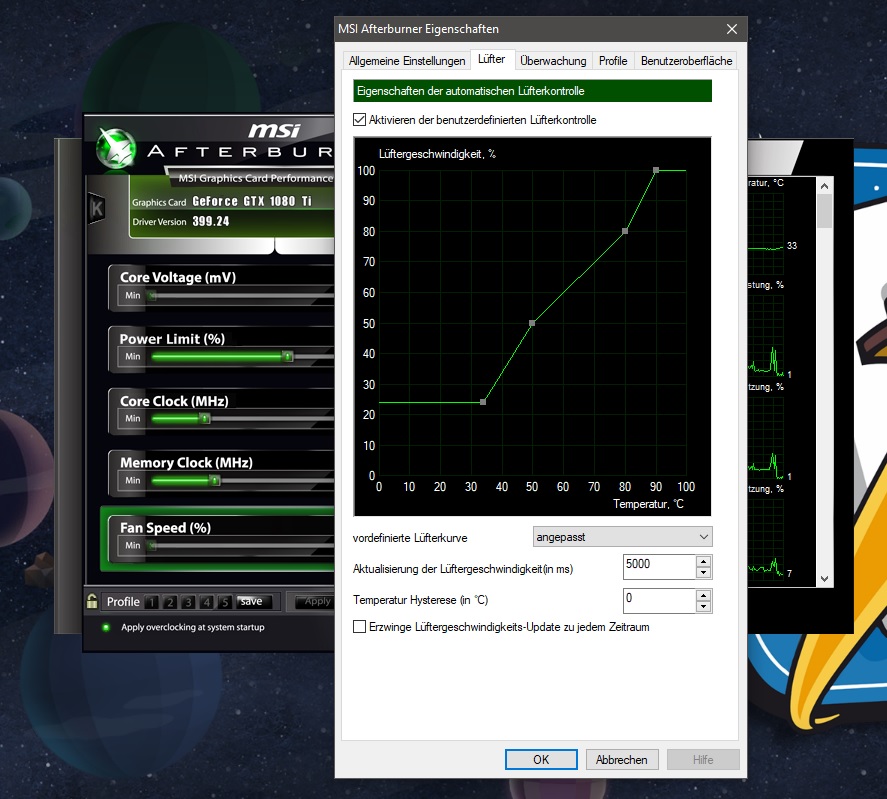The image size is (887, 799).
Task: Close the Afterburner Eigenschaften dialog
Action: click(x=731, y=29)
